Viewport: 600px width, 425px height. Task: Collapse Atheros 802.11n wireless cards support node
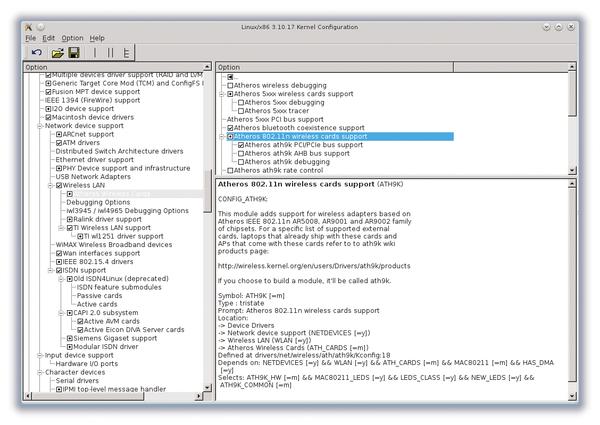[222, 136]
